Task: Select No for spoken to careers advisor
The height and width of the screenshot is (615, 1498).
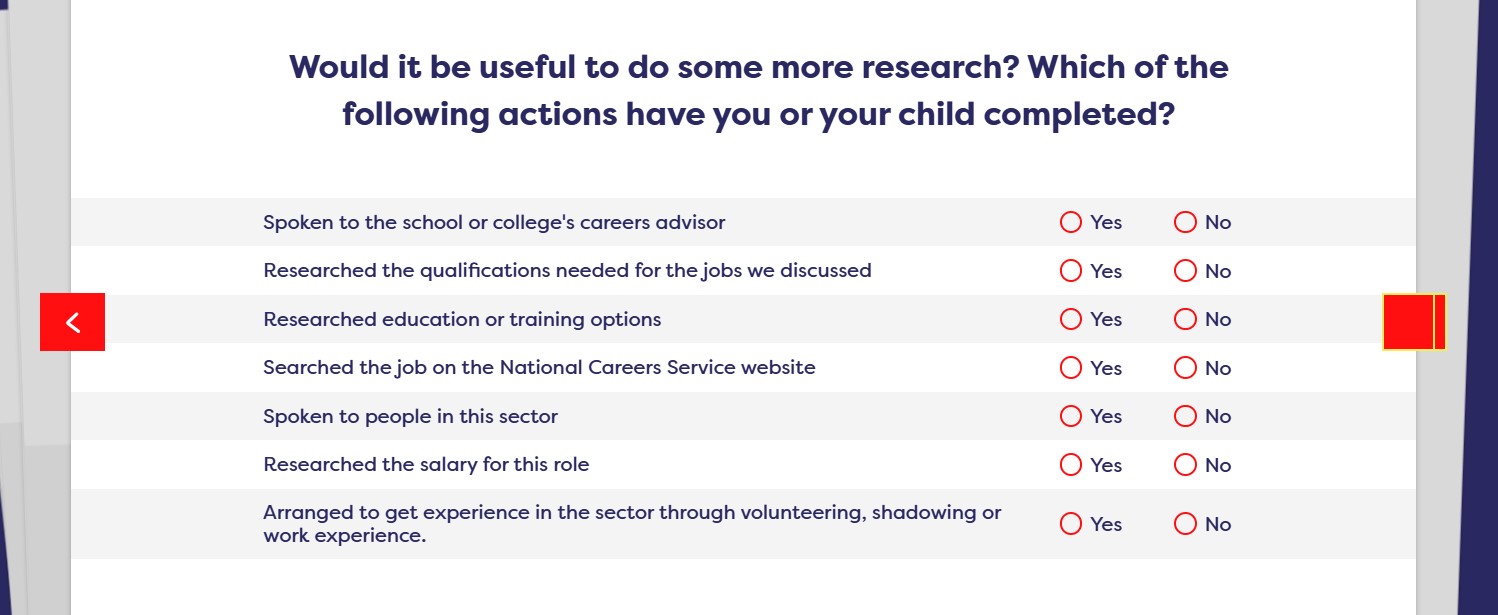Action: click(1185, 222)
